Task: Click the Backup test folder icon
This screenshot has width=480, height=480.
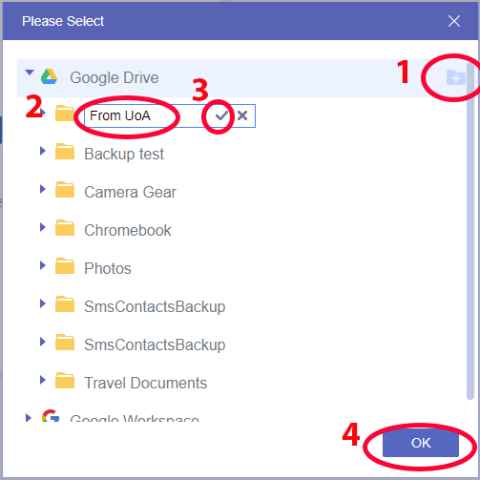Action: (65, 152)
